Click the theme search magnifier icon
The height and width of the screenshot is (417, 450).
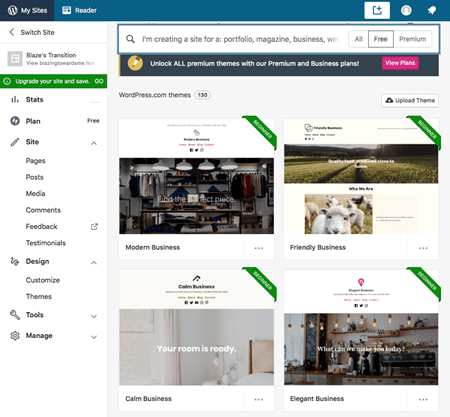[130, 39]
